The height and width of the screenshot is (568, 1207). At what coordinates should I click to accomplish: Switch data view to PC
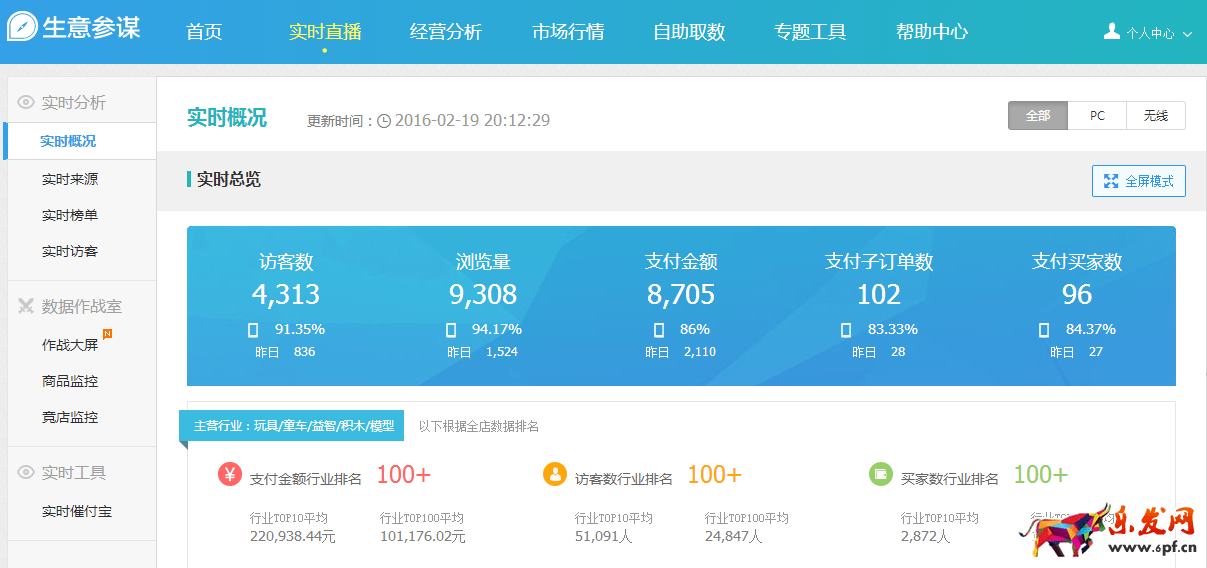click(1097, 116)
